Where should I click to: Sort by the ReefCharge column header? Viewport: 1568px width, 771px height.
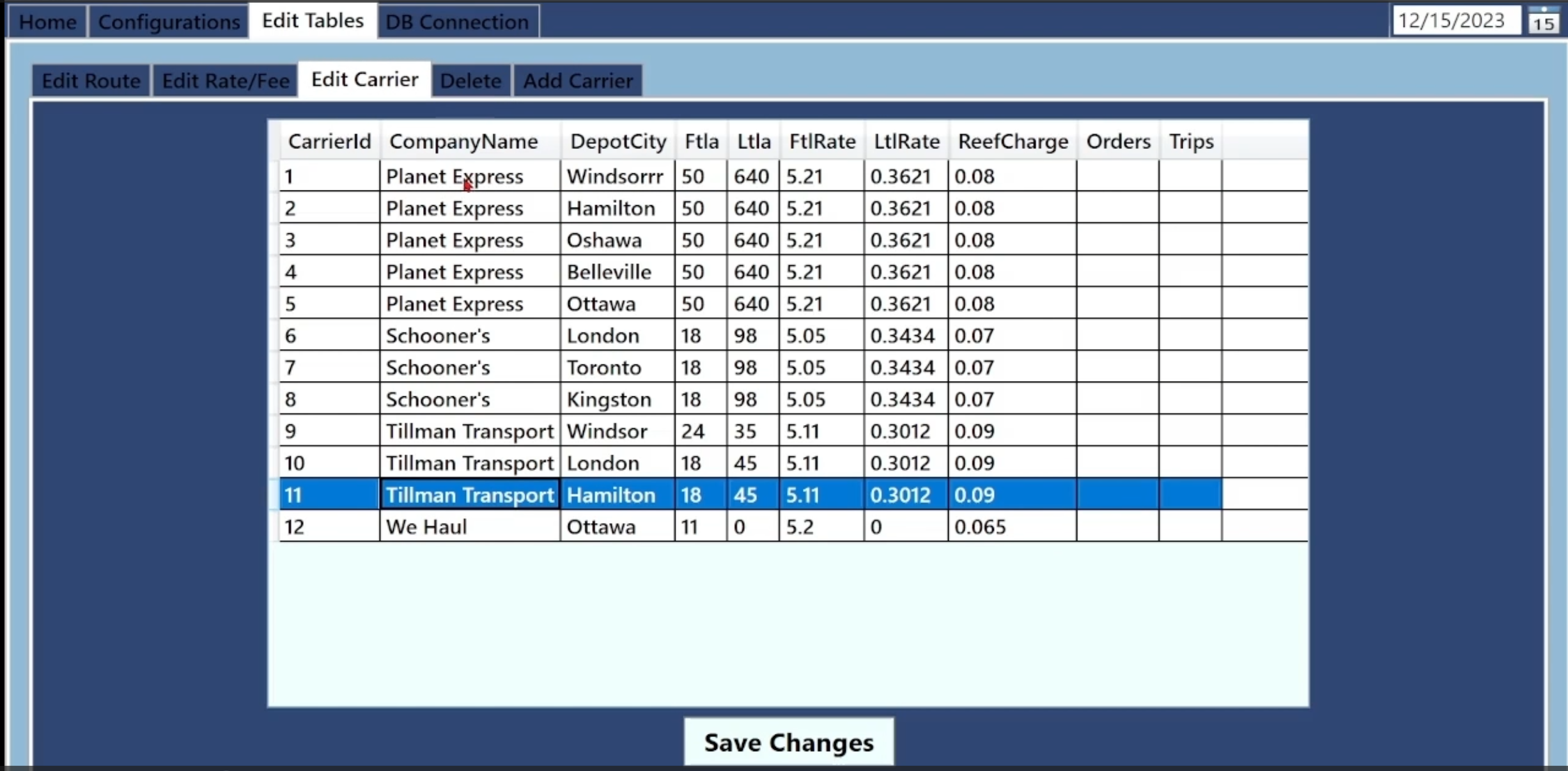click(1013, 141)
